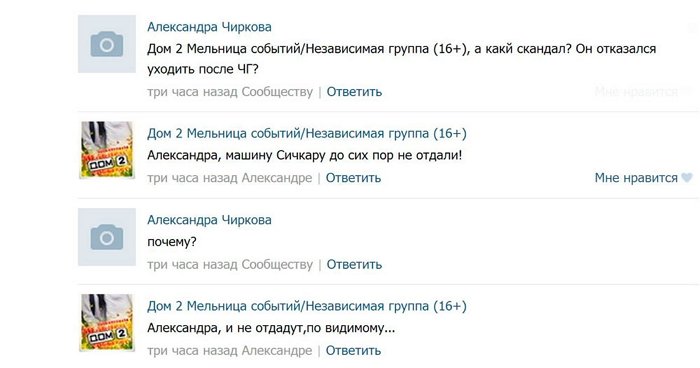700x368 pixels.
Task: Click faded 'Мне нравится' on the first comment
Action: tap(636, 92)
